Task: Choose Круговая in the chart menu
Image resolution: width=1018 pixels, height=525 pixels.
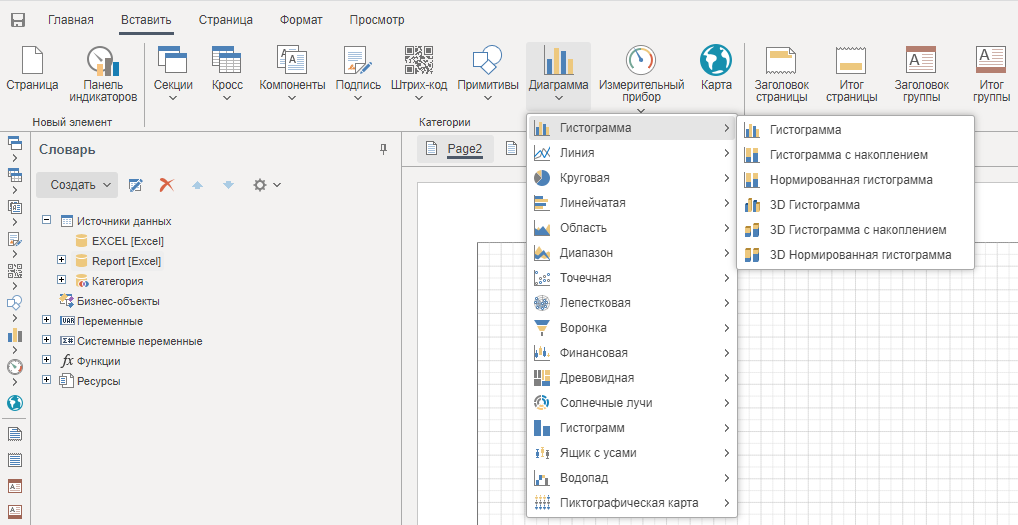Action: pyautogui.click(x=584, y=178)
